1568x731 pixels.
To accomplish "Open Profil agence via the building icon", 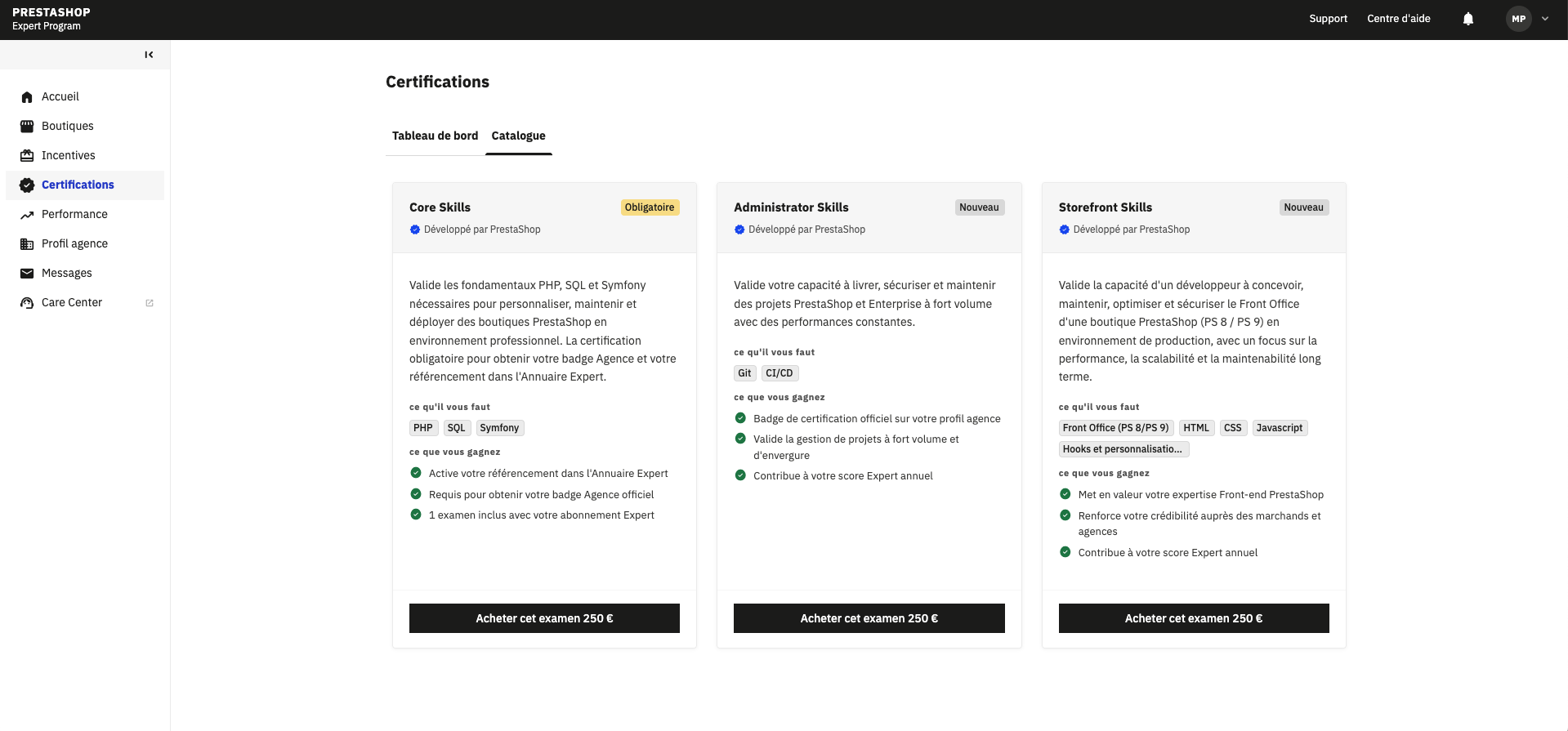I will pyautogui.click(x=27, y=243).
